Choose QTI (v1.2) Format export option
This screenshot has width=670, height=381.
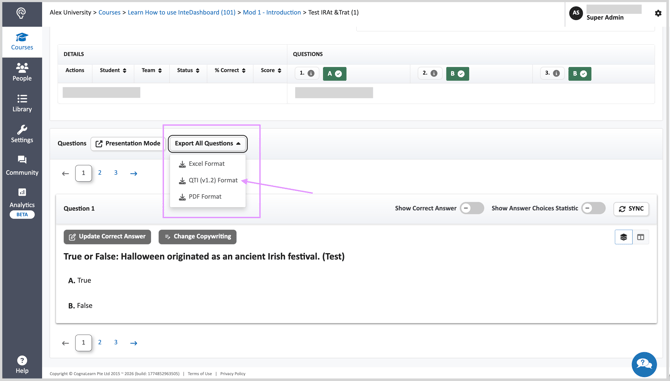click(x=207, y=180)
